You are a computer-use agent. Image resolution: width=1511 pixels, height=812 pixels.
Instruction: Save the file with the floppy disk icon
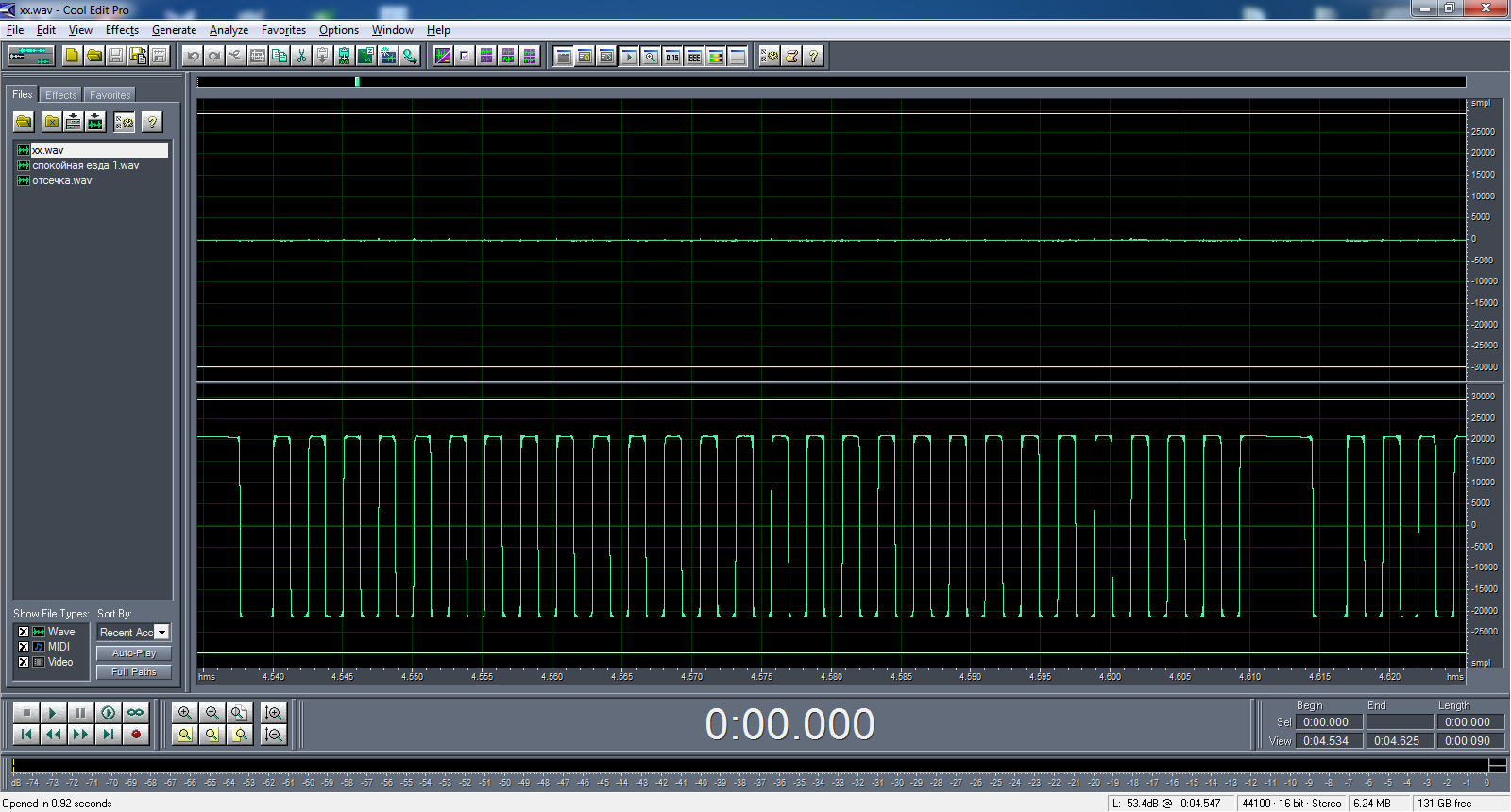(115, 56)
